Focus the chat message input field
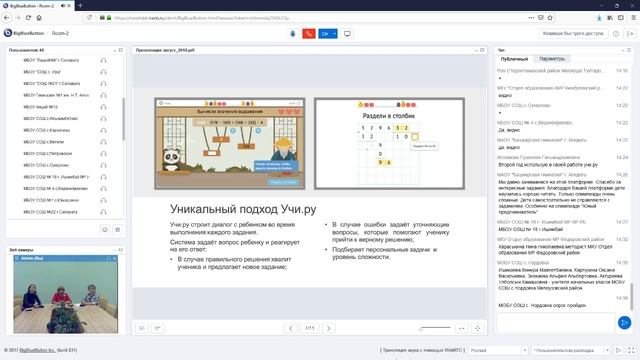640x360 pixels. 556,322
